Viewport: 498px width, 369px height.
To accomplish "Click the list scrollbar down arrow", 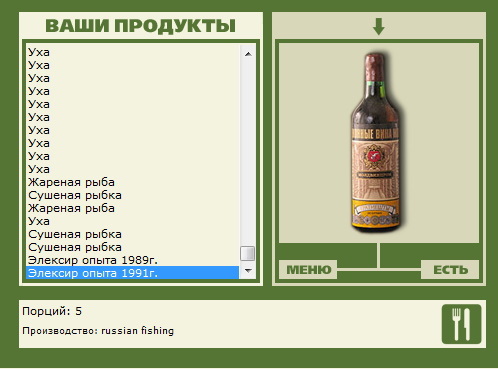I will pos(248,271).
